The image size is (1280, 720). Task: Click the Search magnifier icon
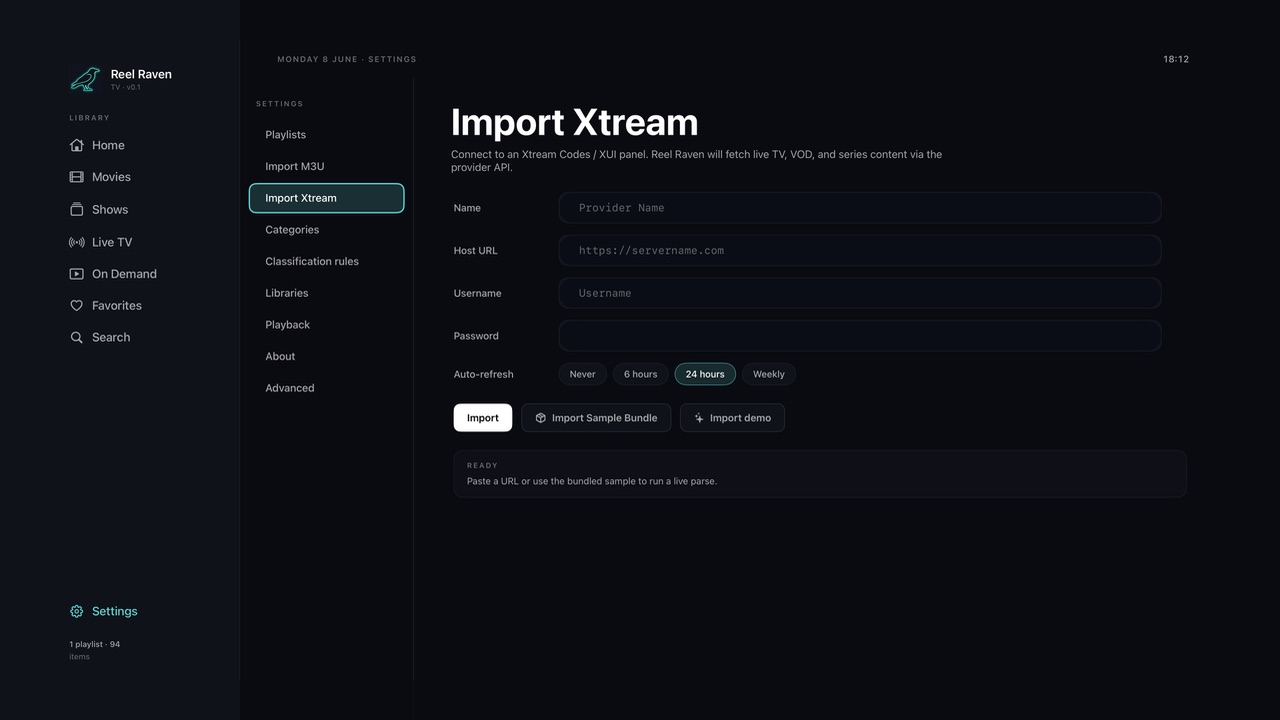[76, 338]
